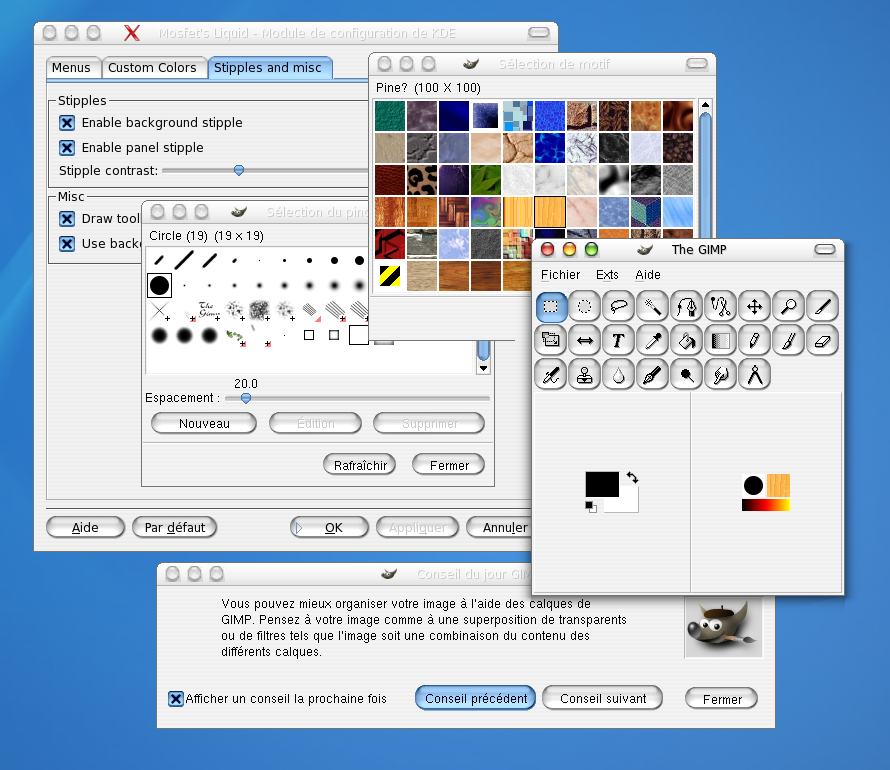Image resolution: width=890 pixels, height=770 pixels.
Task: Click Rafraîchir in the brush dialog
Action: (x=360, y=465)
